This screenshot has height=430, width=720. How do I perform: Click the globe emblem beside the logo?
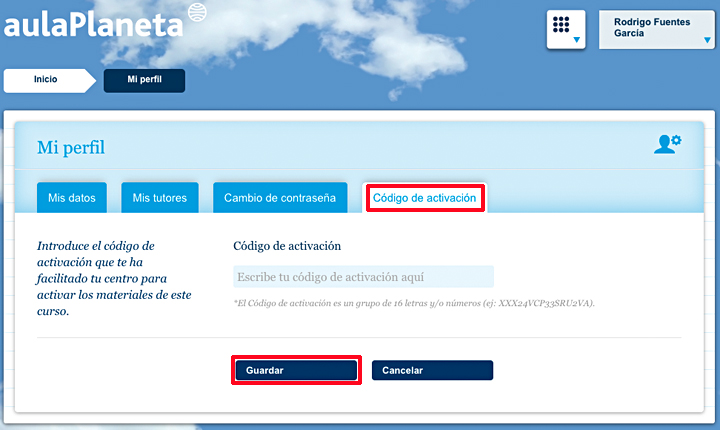[x=197, y=10]
